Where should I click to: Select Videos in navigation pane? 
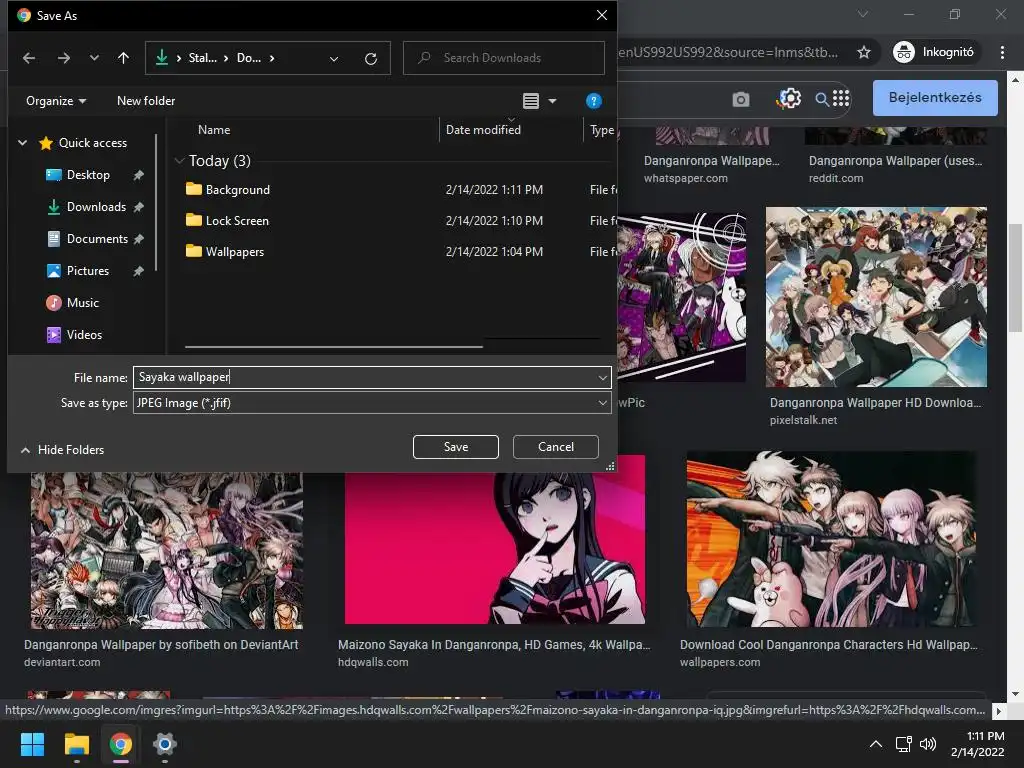[84, 335]
